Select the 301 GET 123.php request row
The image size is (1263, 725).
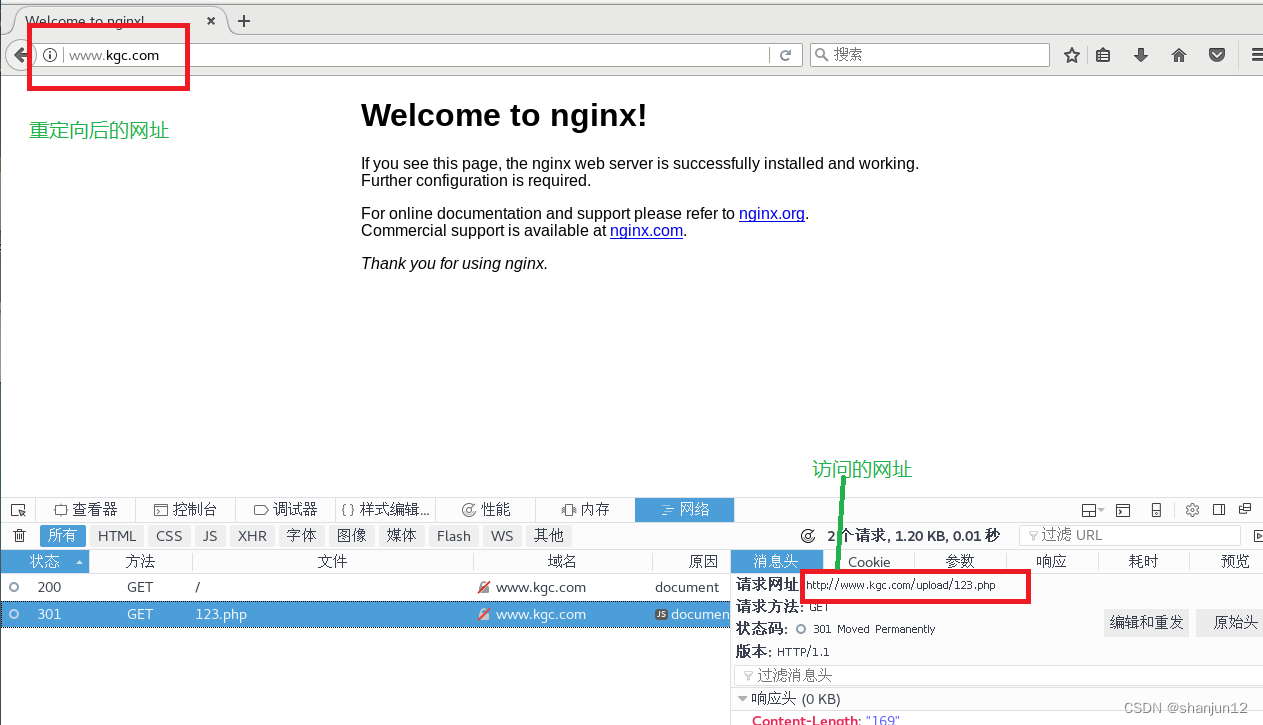pyautogui.click(x=365, y=614)
